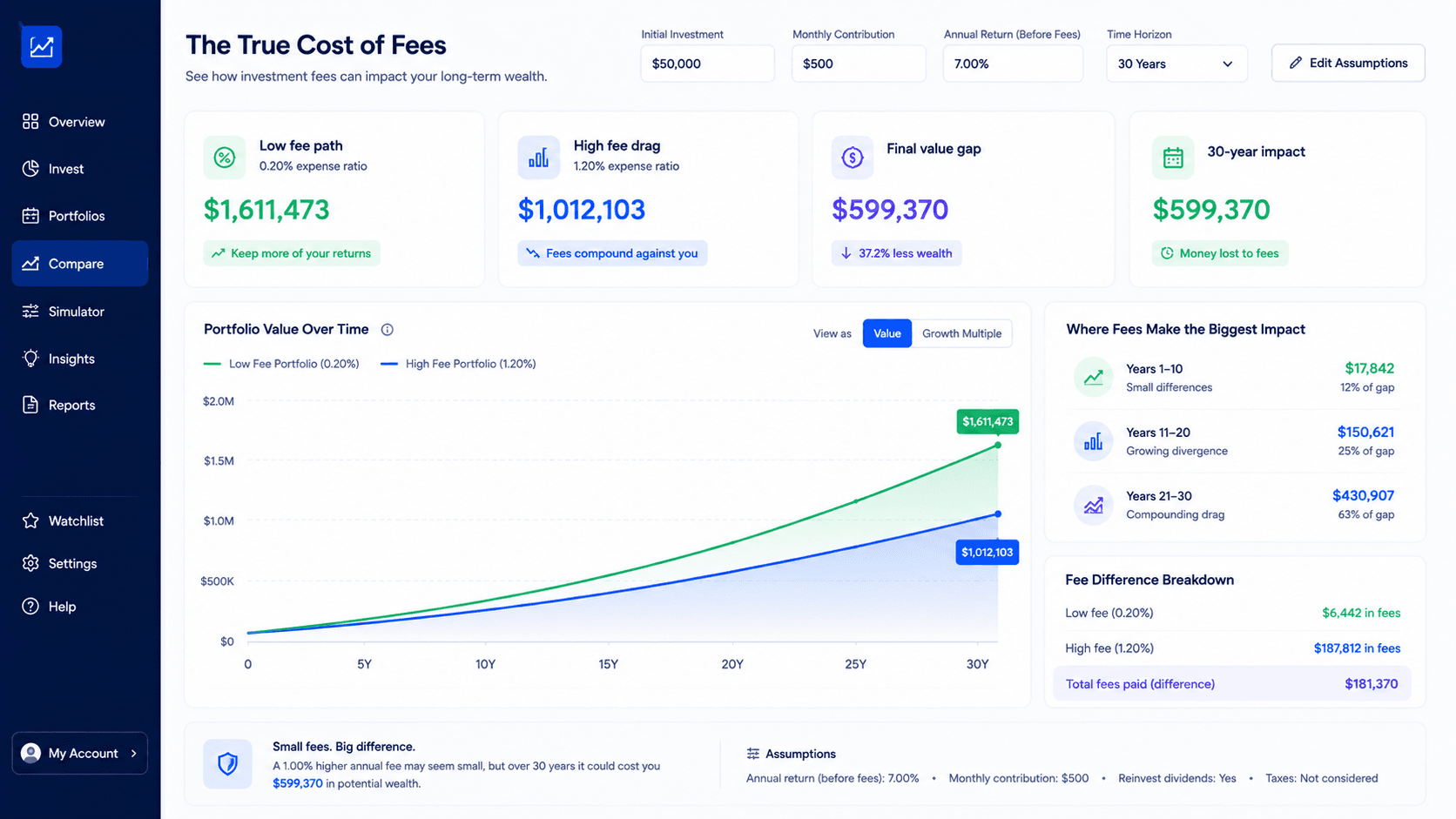
Task: Click the 37.2% less wealth badge
Action: 896,253
